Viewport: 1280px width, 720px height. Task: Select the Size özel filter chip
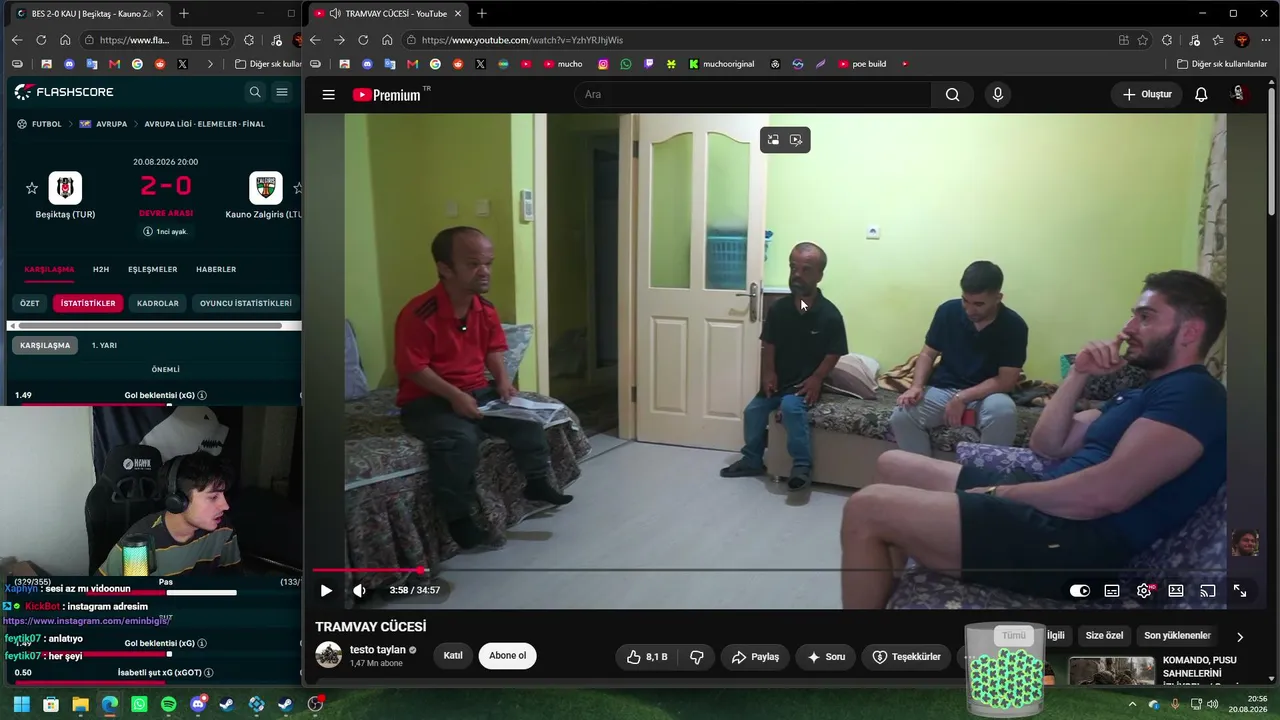[x=1104, y=636]
